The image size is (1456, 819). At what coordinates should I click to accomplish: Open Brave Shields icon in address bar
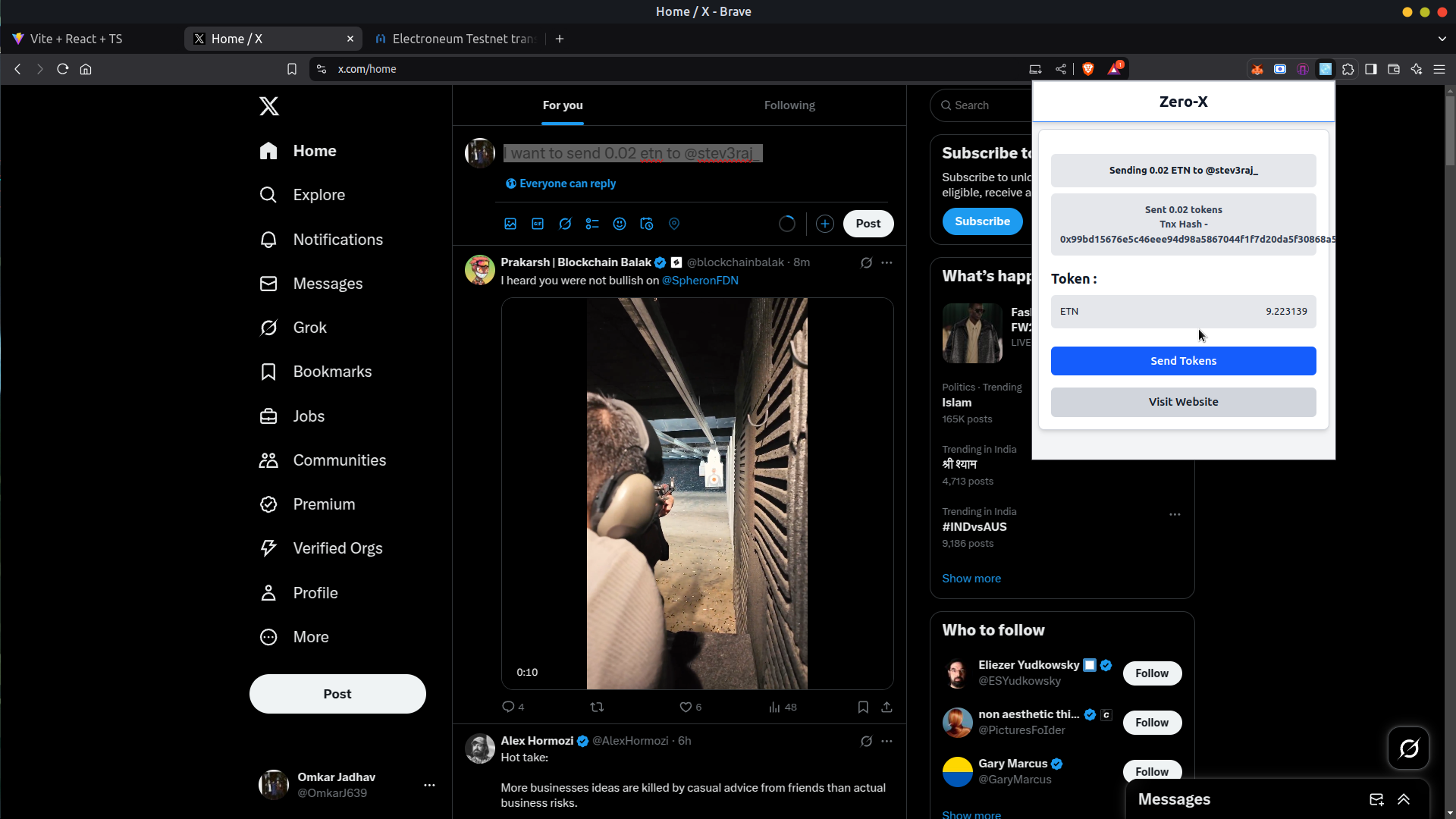(x=1088, y=69)
